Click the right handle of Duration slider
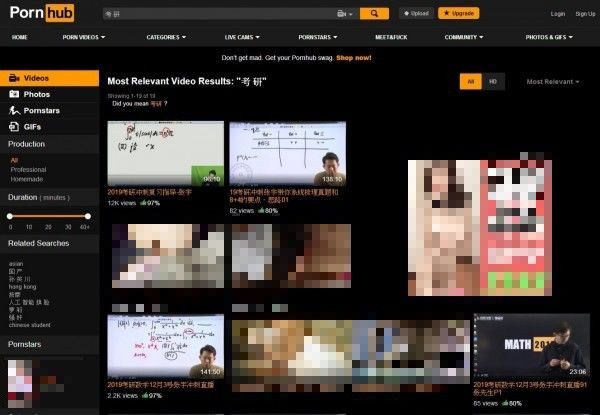Screen dimensions: 600x415 (89, 216)
